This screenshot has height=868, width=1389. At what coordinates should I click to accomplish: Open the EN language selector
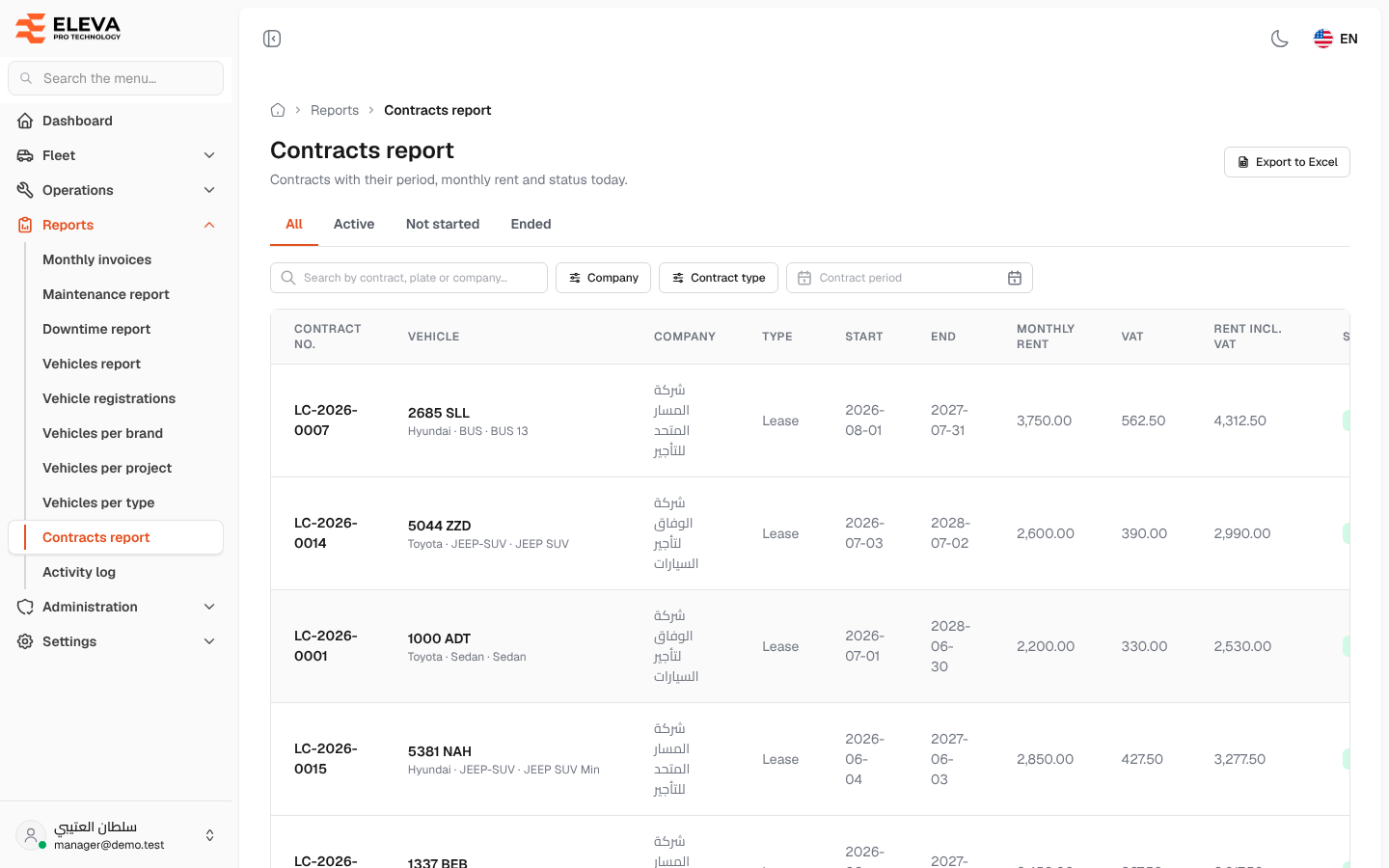click(1336, 39)
